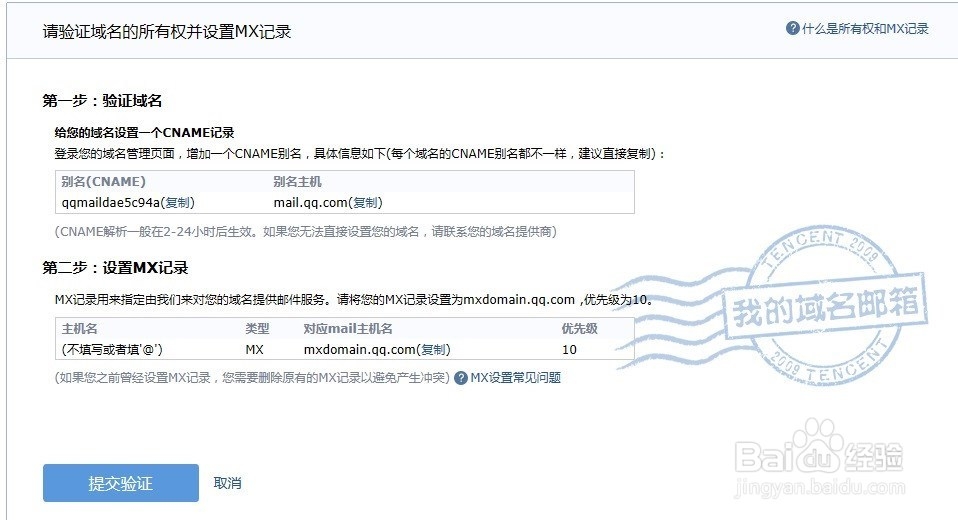Copy the CNAME alias qqmaildae5c94a via 复制
The width and height of the screenshot is (958, 520).
pyautogui.click(x=177, y=202)
